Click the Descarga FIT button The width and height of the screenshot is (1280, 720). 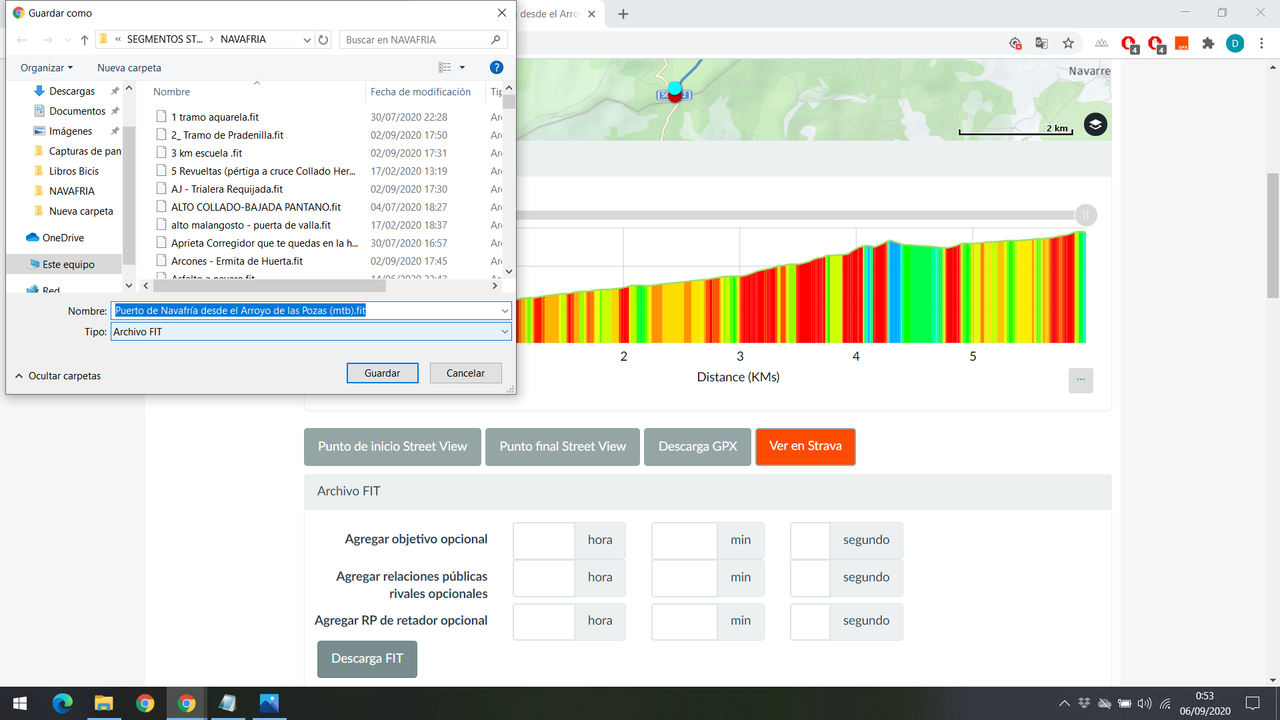coord(367,659)
